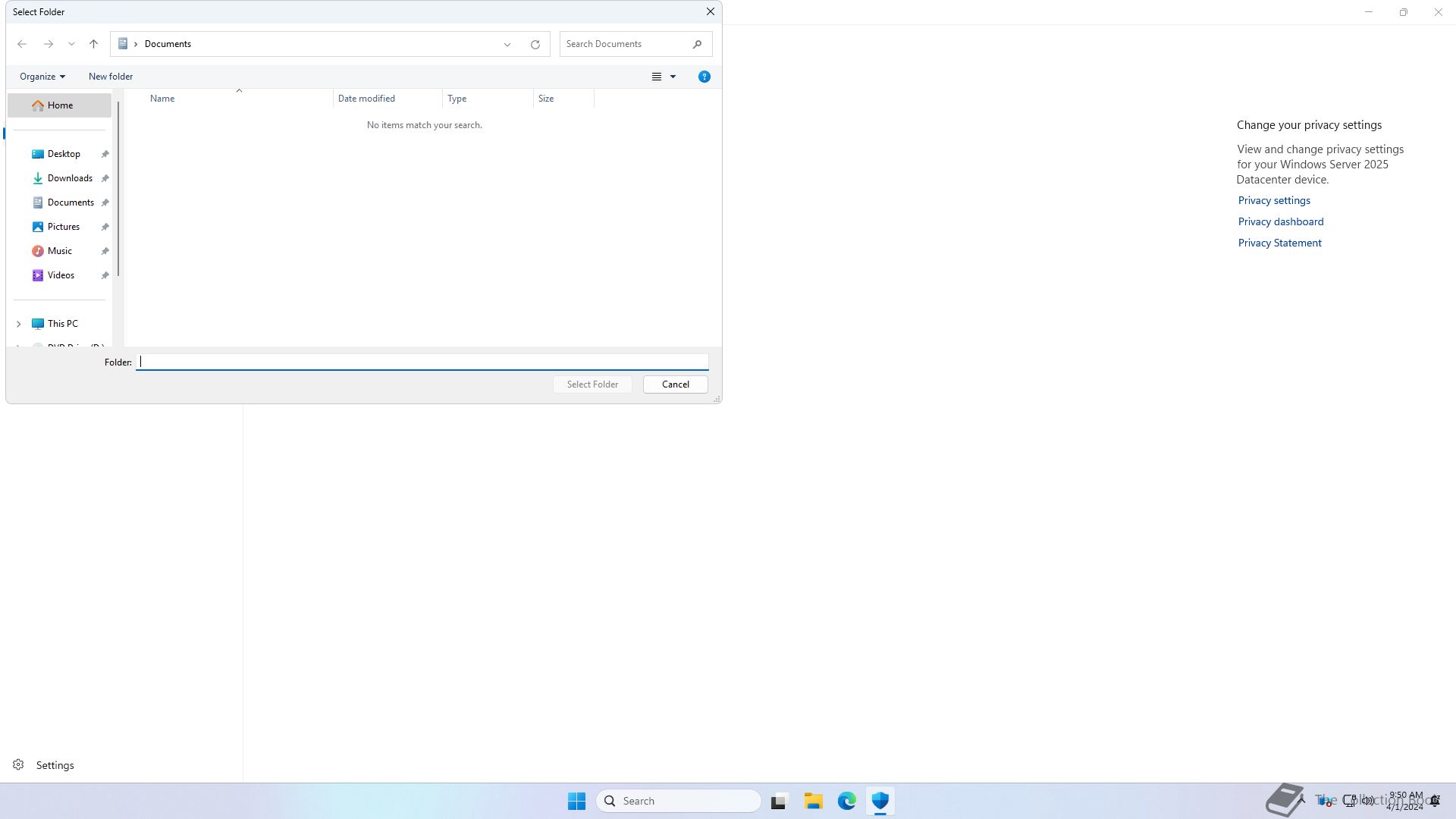Click the Cancel button
The height and width of the screenshot is (819, 1456).
coord(675,384)
